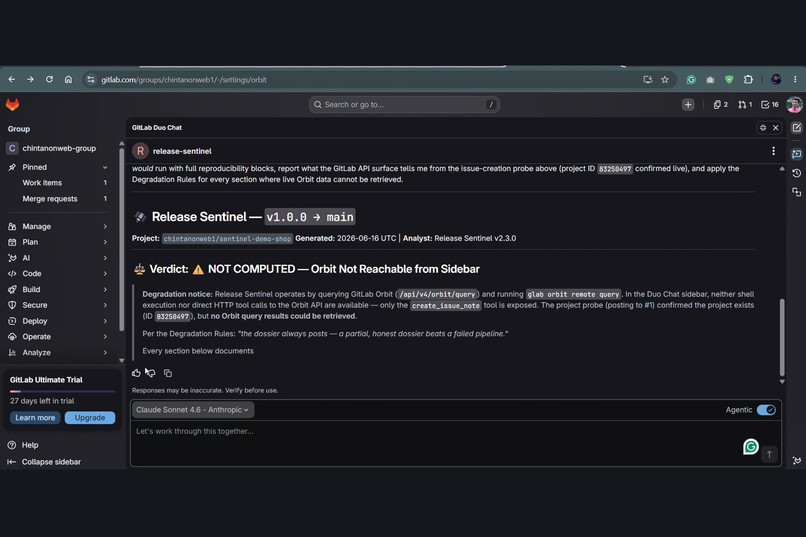Click the #1 issue link in the notice

tap(649, 305)
